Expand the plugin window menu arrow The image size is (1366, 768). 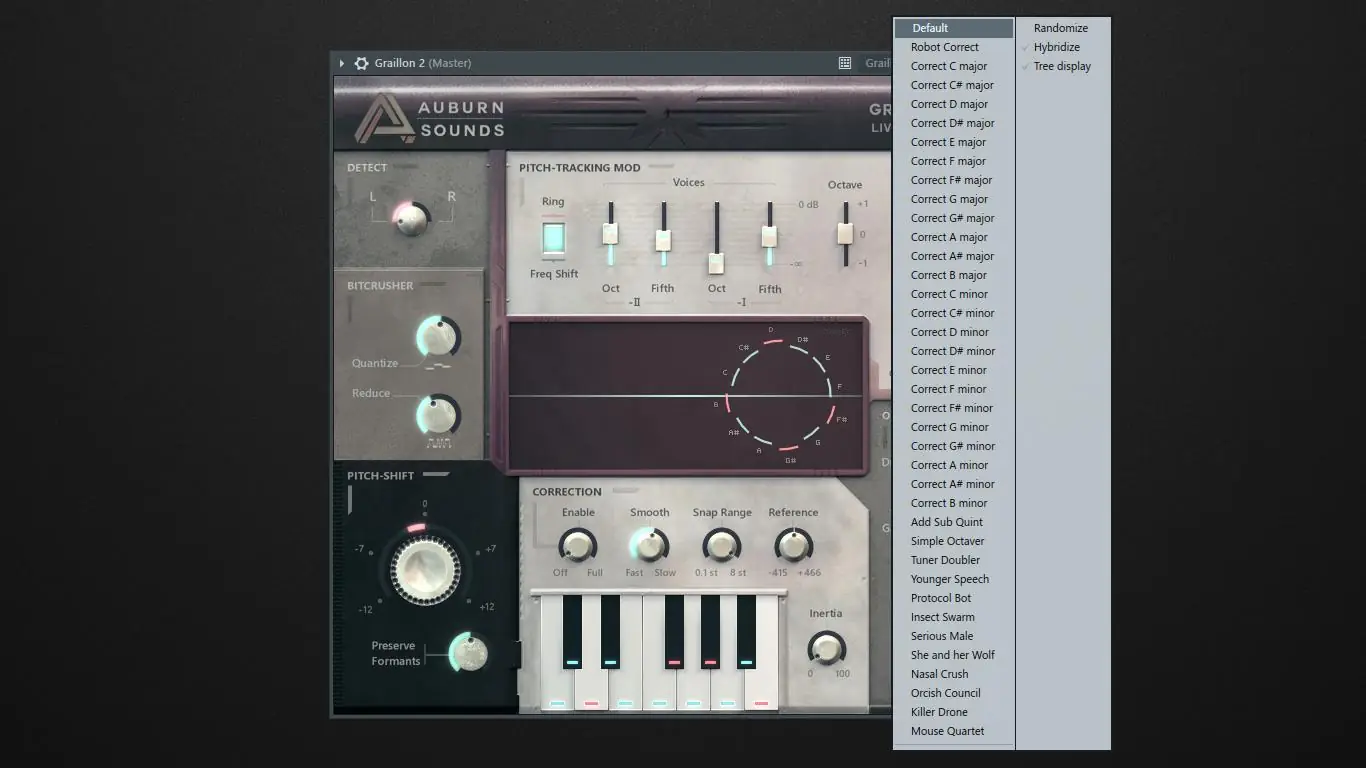click(342, 63)
